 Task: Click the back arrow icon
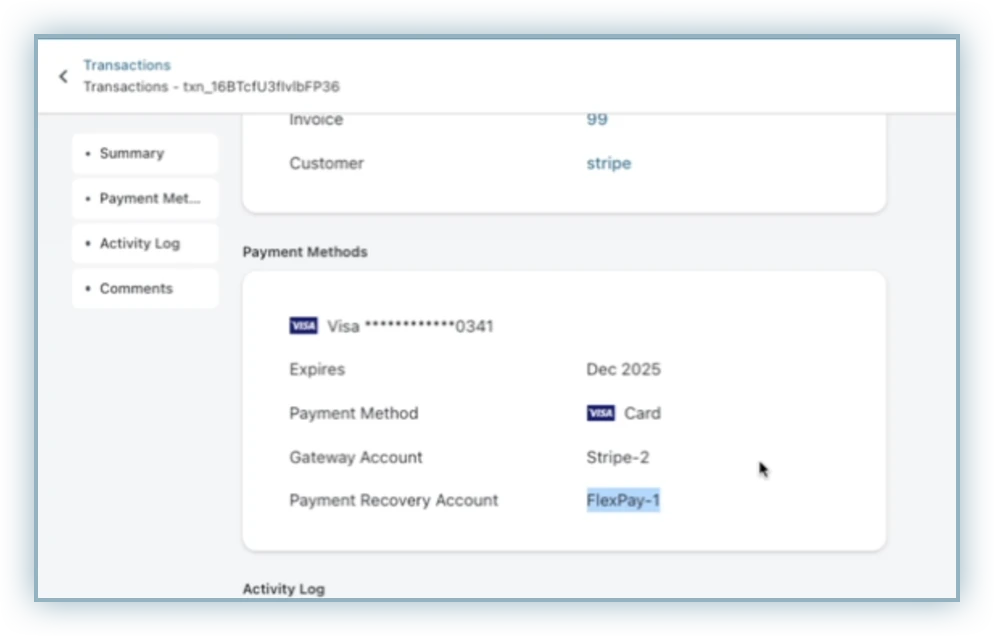[63, 76]
